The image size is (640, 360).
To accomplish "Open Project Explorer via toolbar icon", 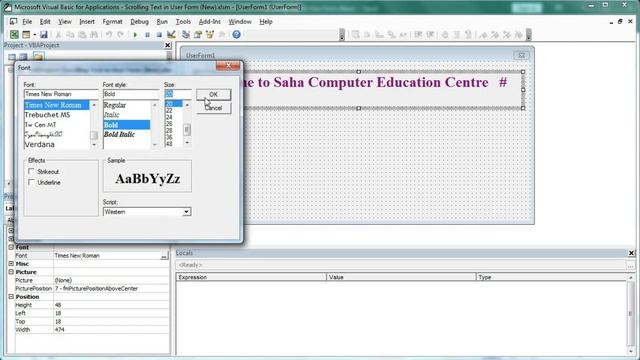I will [186, 35].
